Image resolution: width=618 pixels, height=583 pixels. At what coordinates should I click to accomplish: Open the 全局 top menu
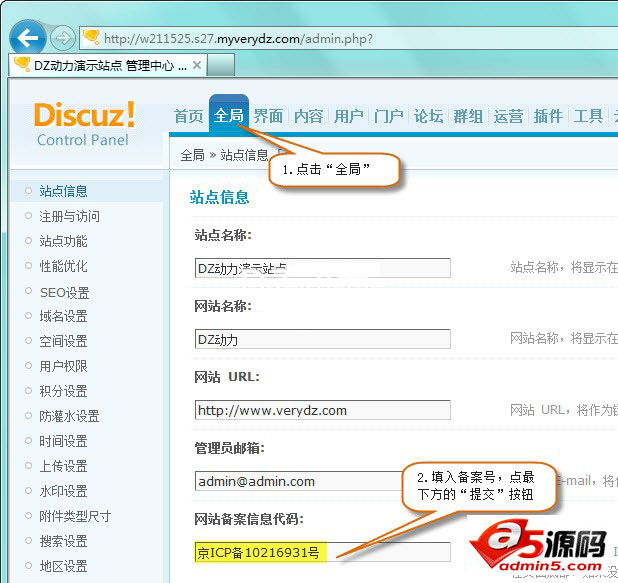point(229,115)
